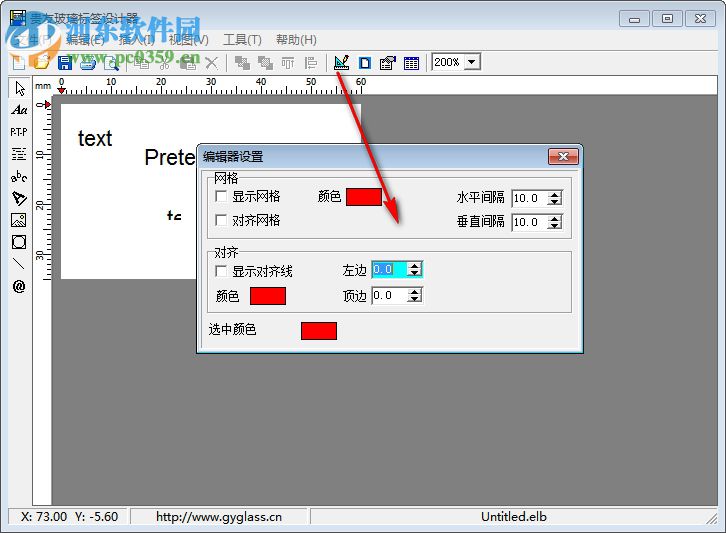Pick the alignment 颜色 red swatch
Image resolution: width=726 pixels, height=533 pixels.
tap(268, 296)
